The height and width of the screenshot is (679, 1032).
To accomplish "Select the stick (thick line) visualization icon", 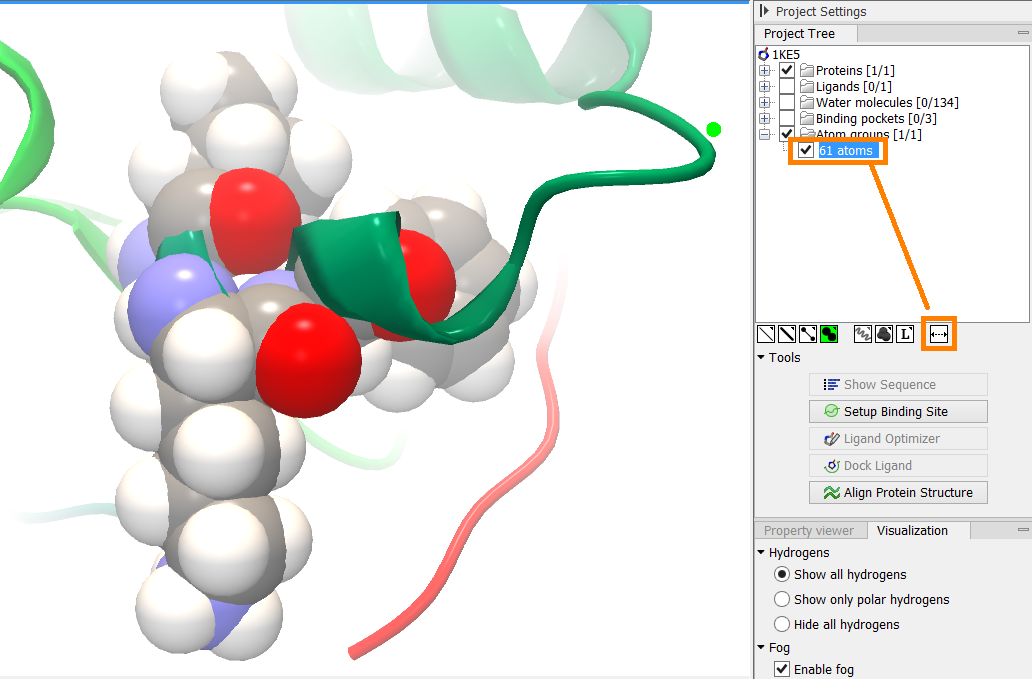I will coord(787,334).
